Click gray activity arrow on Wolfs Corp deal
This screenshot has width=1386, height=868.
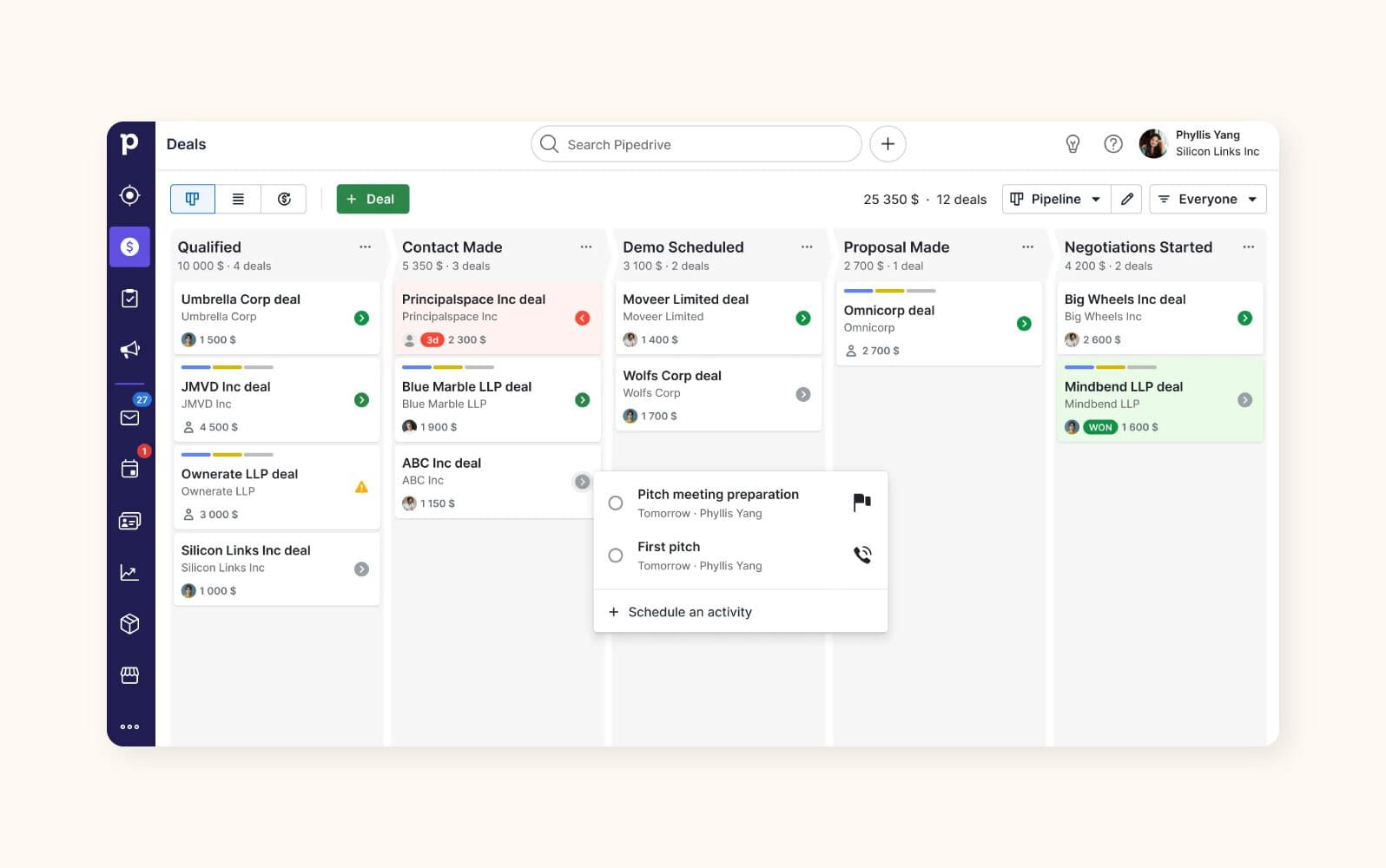(x=803, y=394)
